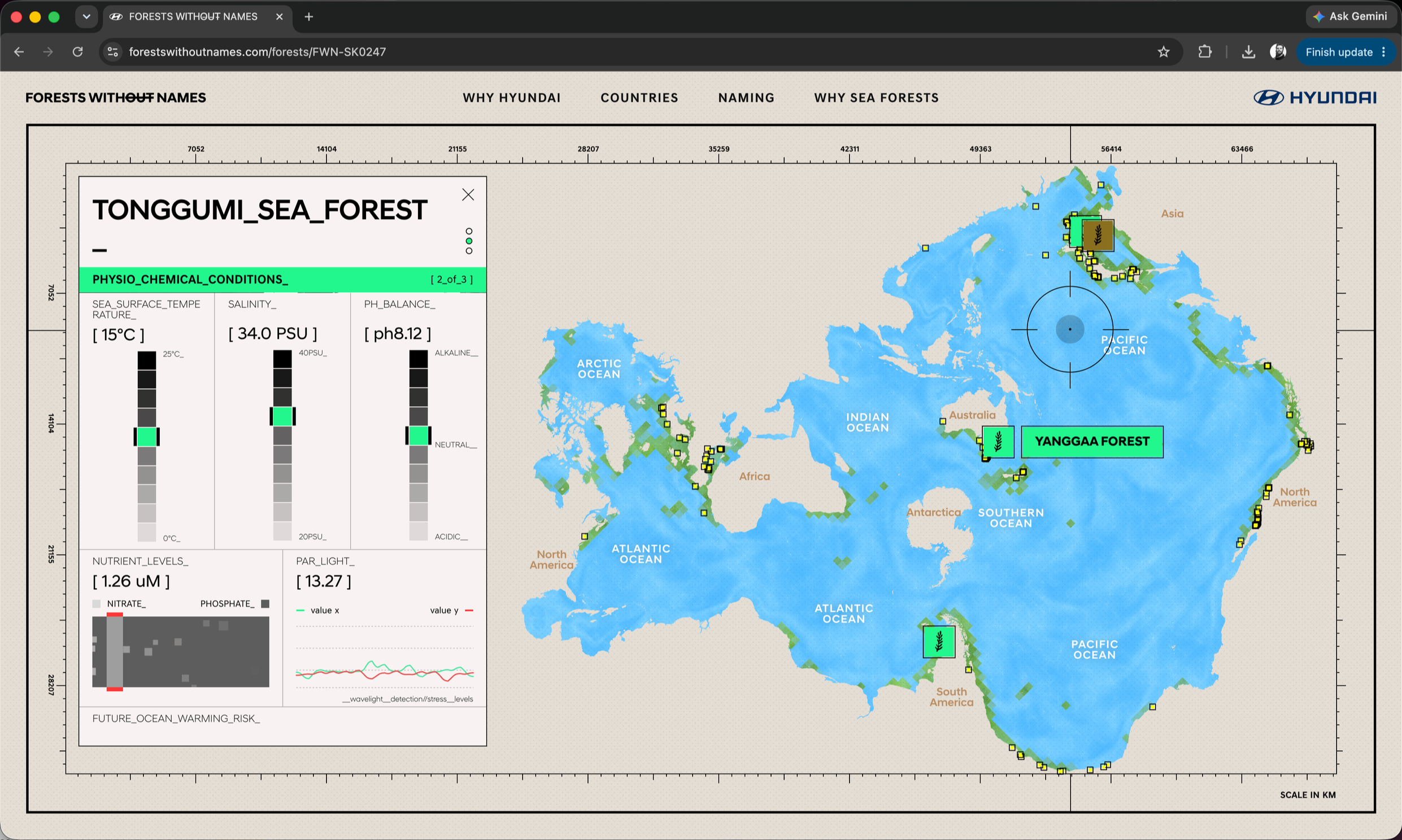Click the value y red legend
This screenshot has height=840, width=1402.
[x=452, y=610]
